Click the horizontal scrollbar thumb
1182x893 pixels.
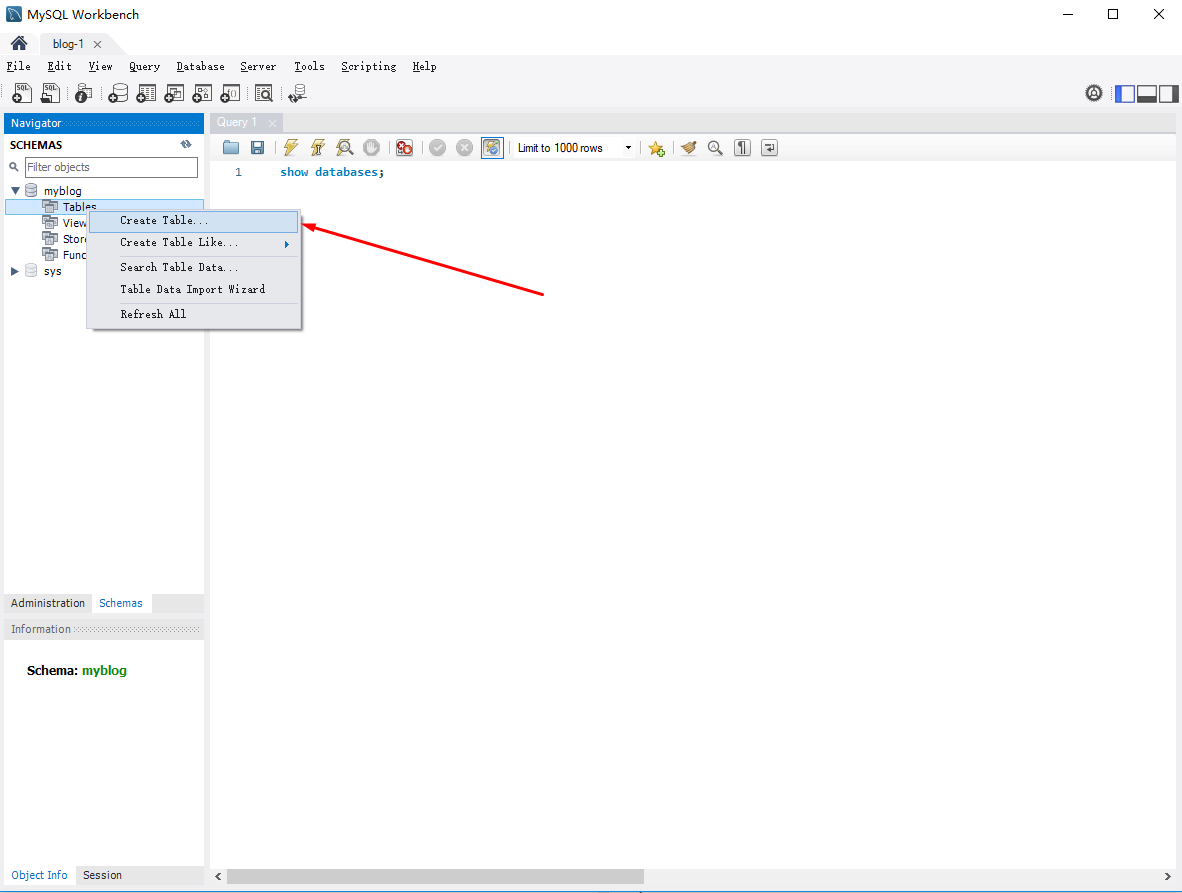[435, 876]
